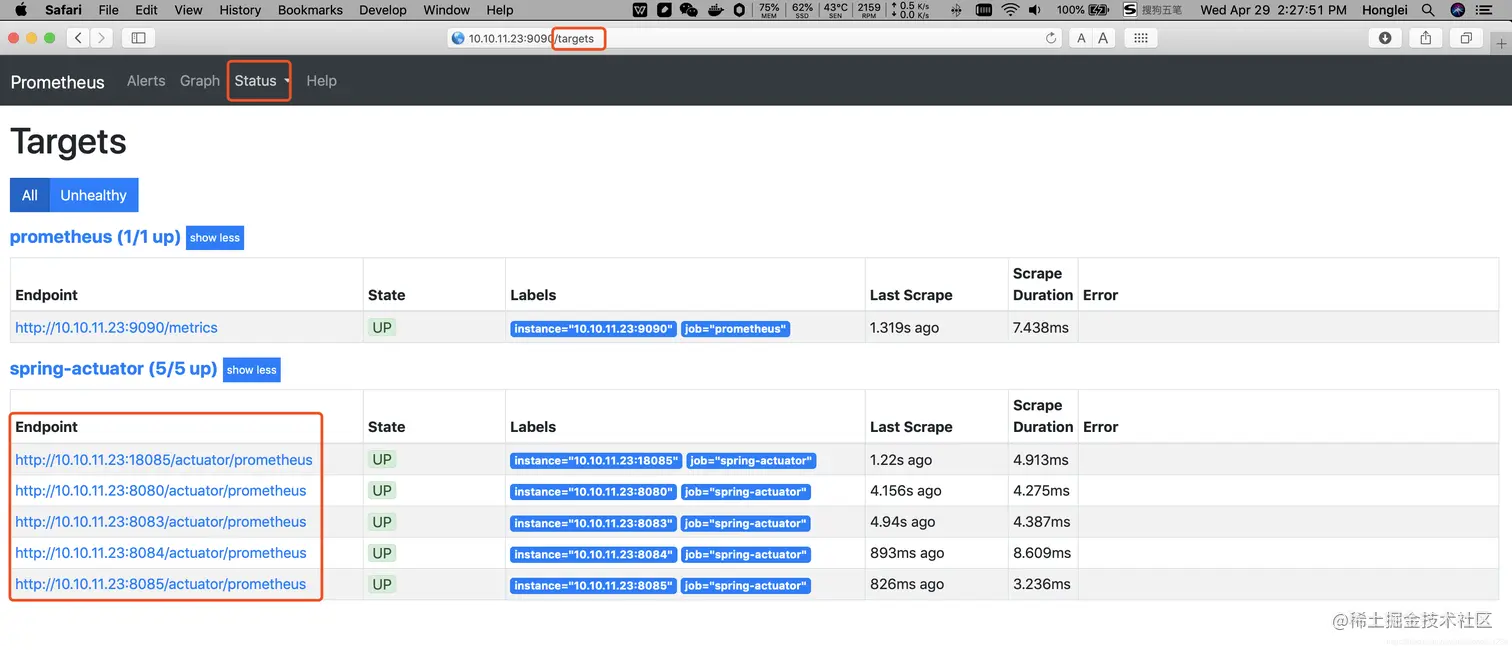Open the 10.10.11.23:8085 actuator endpoint link
1512x650 pixels.
[161, 584]
